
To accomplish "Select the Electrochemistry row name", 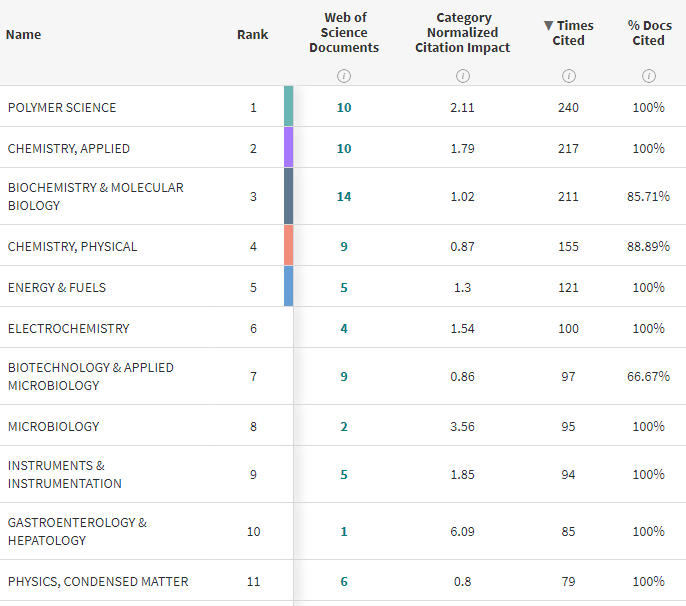I will (x=69, y=328).
